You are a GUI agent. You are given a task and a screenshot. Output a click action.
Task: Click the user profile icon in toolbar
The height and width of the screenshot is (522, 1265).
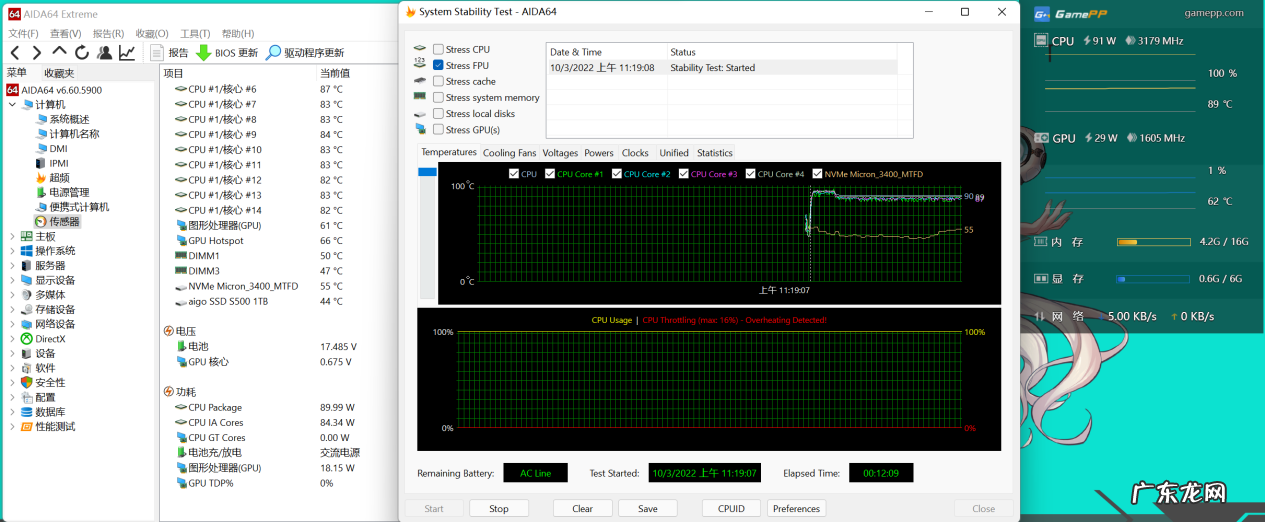[104, 53]
